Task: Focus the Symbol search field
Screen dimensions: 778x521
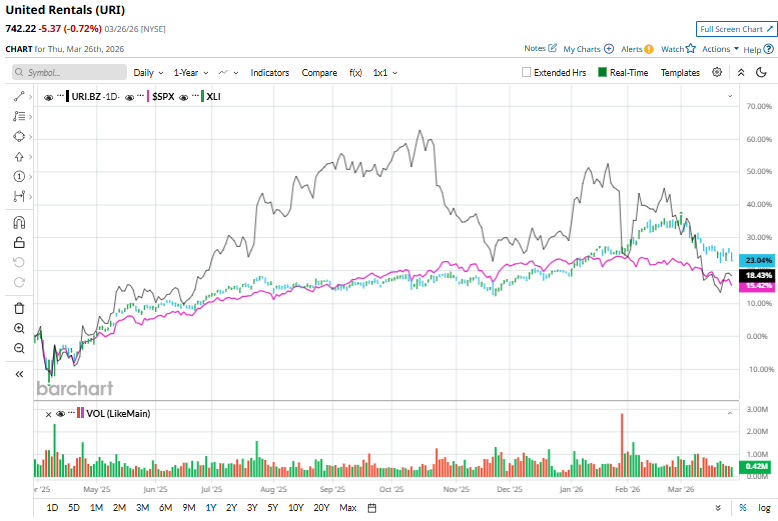Action: pyautogui.click(x=69, y=72)
